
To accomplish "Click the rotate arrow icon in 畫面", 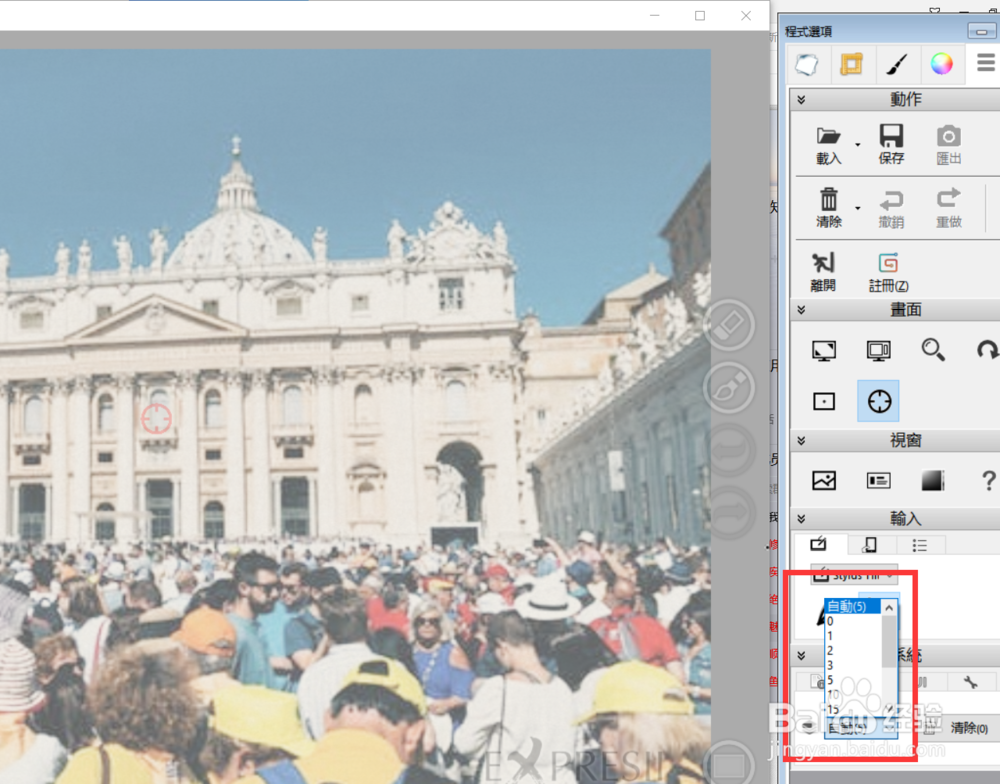I will tap(987, 350).
